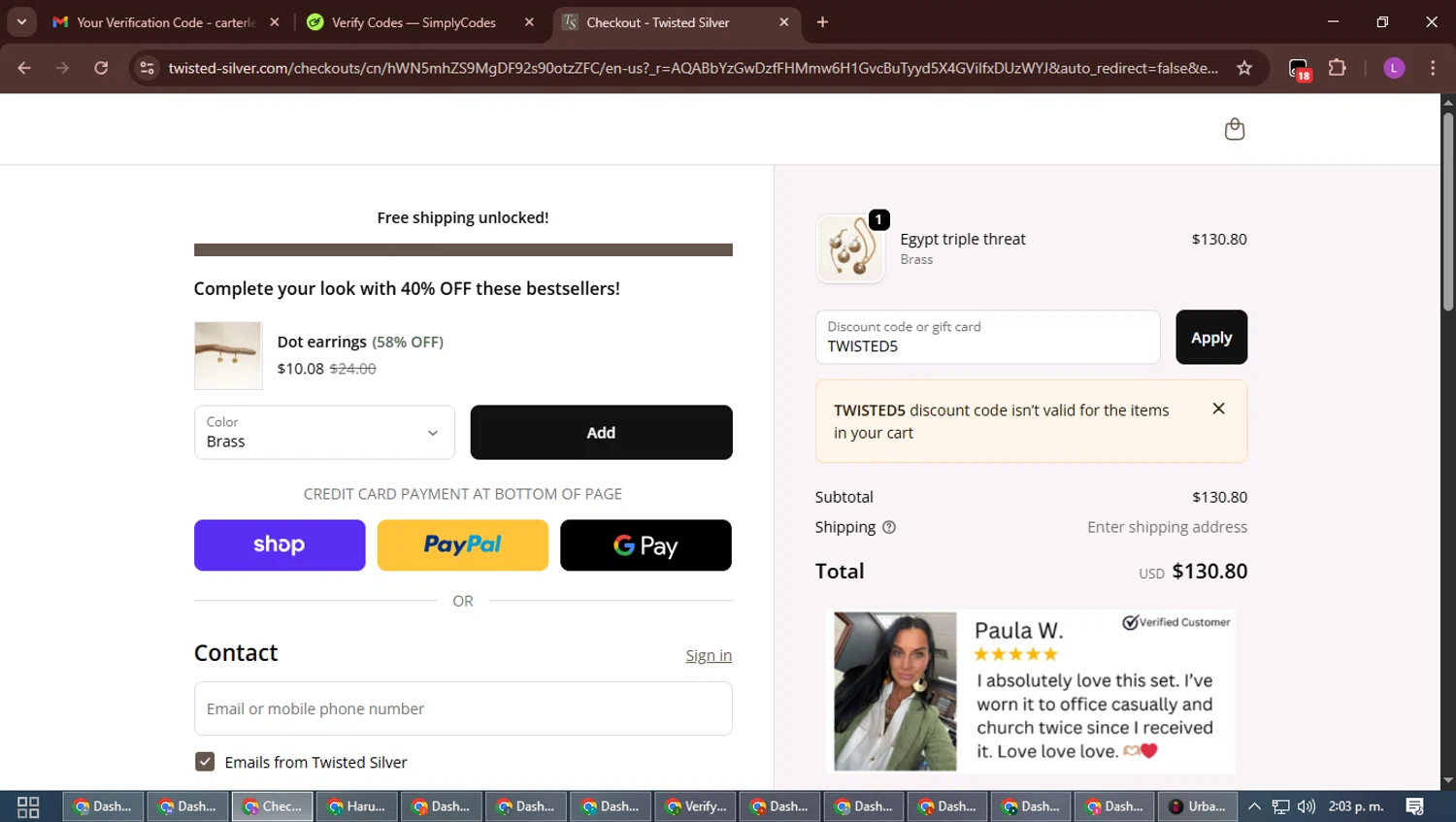1456x822 pixels.
Task: Open the network status tray icon
Action: pos(1281,806)
